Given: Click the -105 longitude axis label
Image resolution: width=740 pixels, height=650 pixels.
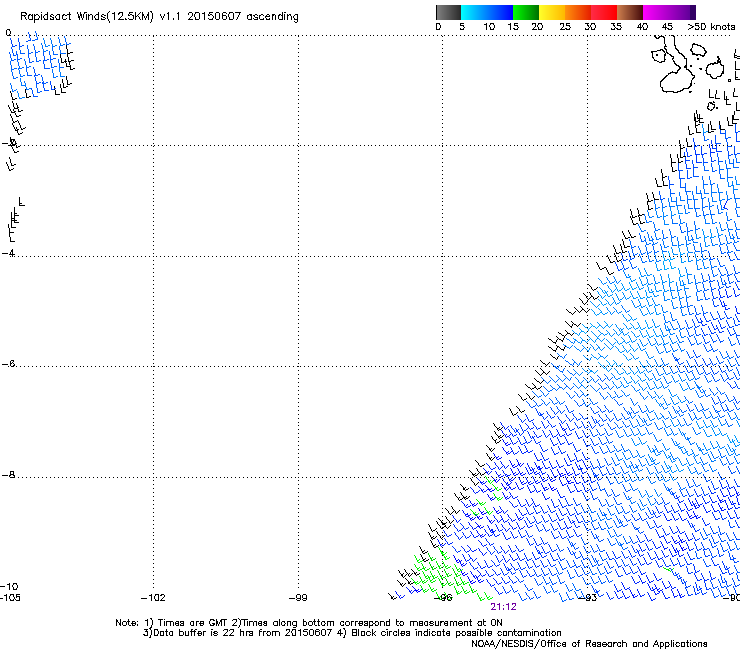Looking at the screenshot, I should 10,598.
